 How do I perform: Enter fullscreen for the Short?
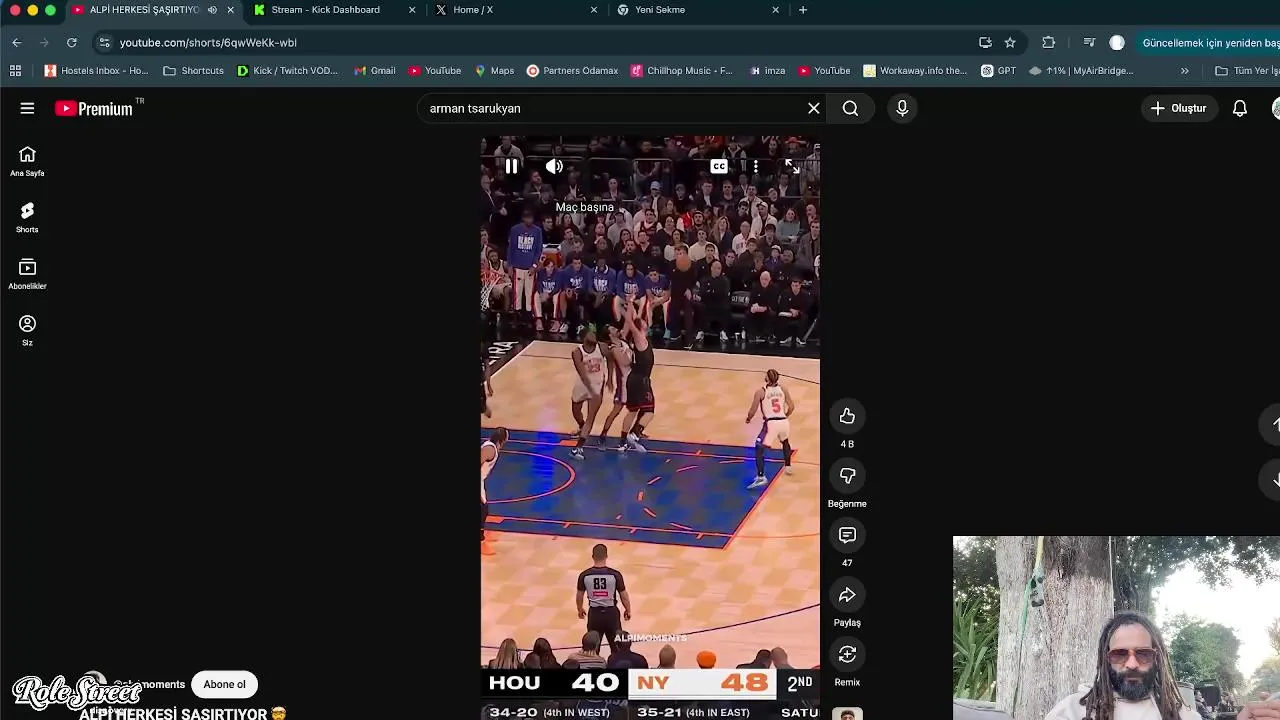click(x=792, y=166)
